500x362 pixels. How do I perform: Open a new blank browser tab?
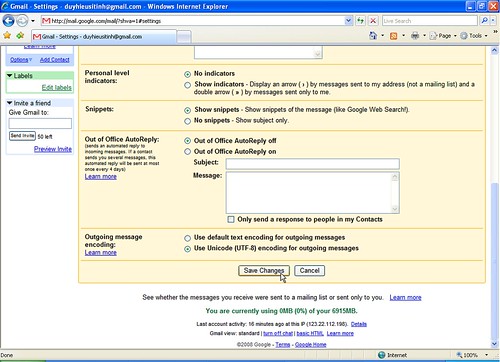(x=184, y=37)
